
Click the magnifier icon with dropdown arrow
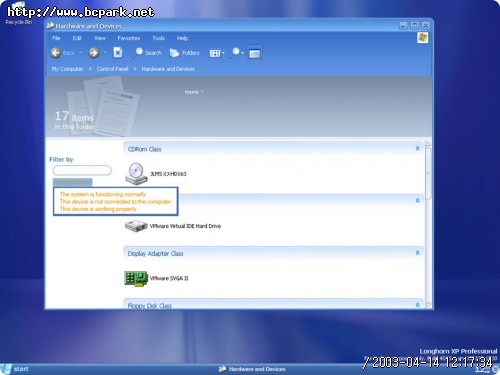coord(234,53)
